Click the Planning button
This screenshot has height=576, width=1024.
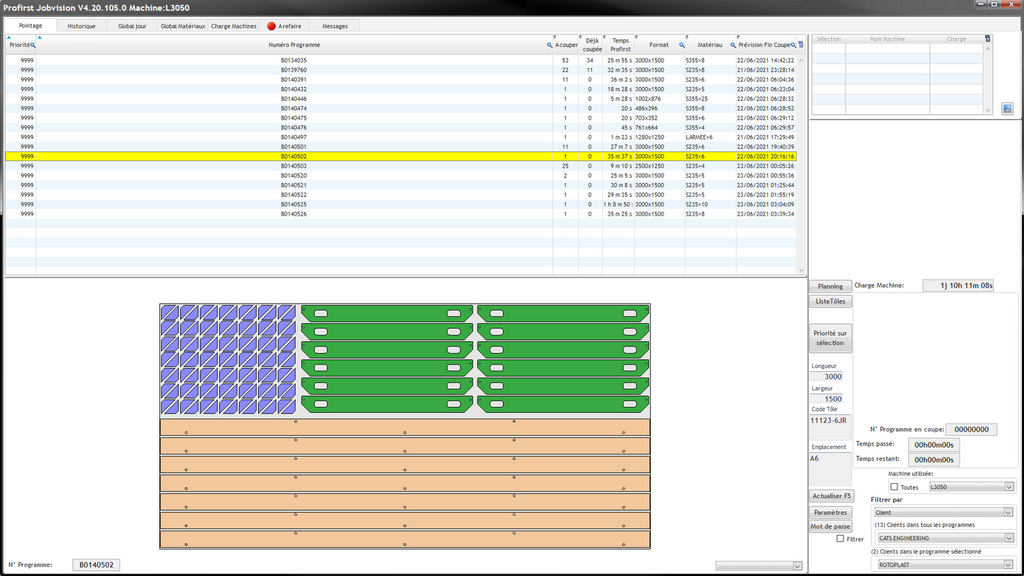click(x=830, y=286)
